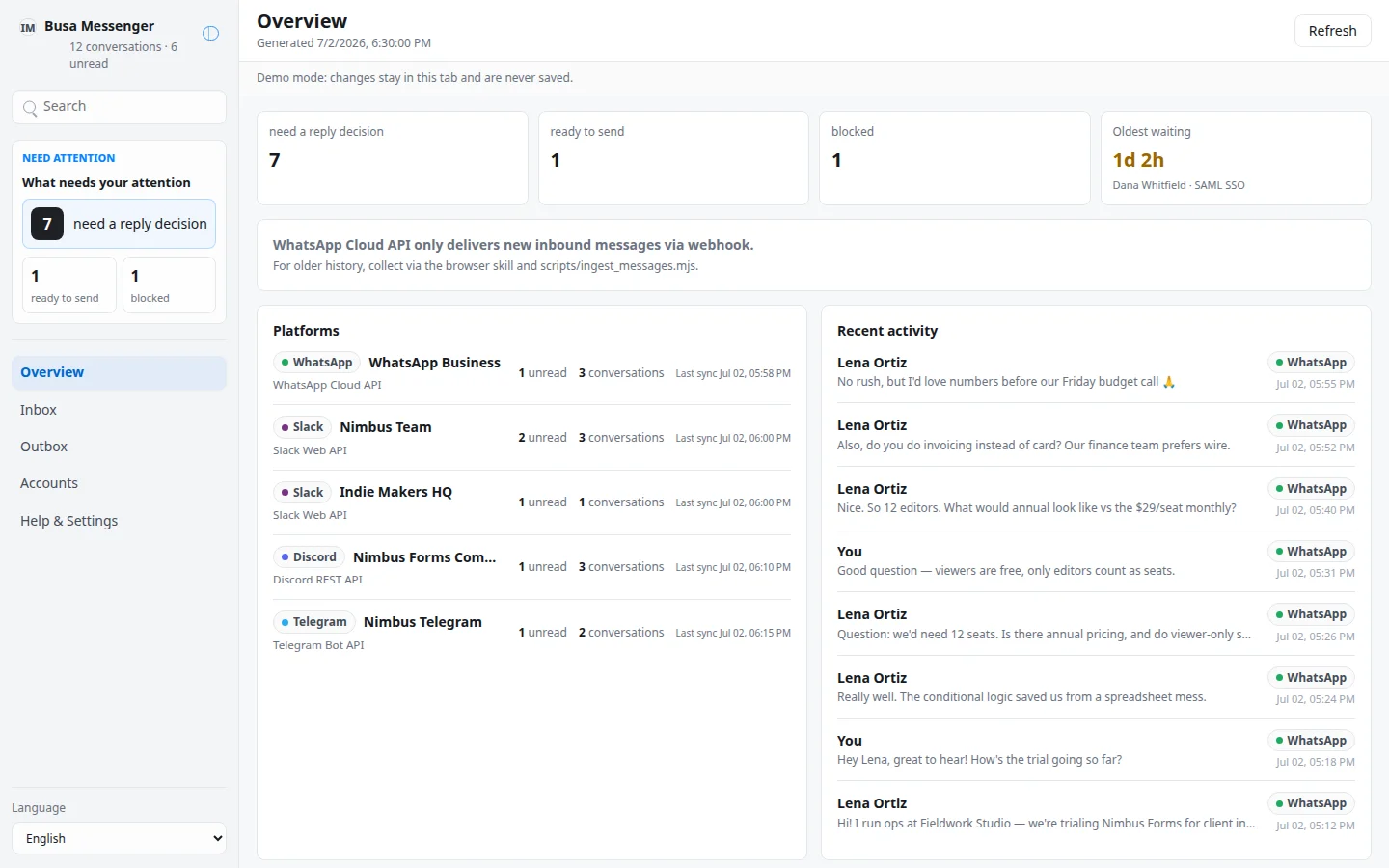The image size is (1389, 868).
Task: Click WhatsApp badge dated Jul 02, 05:31 PM
Action: pyautogui.click(x=1311, y=552)
